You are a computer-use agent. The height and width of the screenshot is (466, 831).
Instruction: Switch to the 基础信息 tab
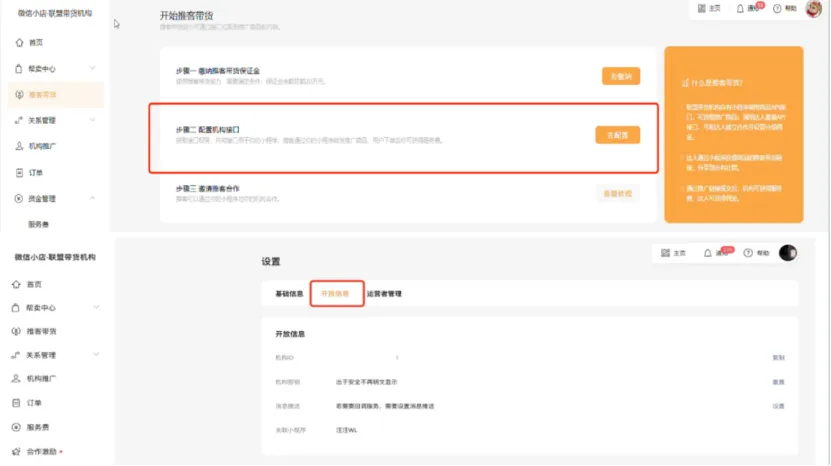[289, 294]
